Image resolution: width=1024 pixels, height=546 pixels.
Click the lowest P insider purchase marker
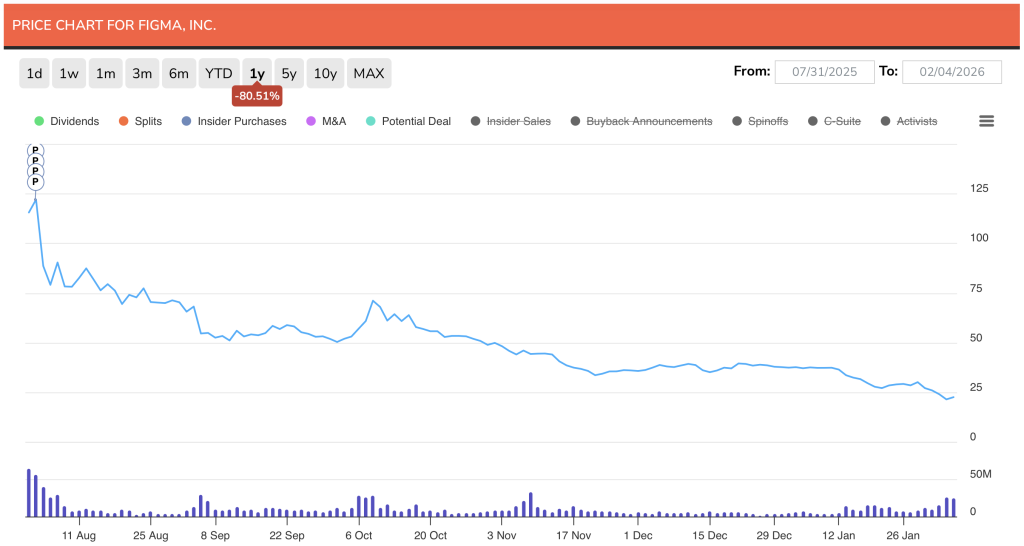coord(35,182)
